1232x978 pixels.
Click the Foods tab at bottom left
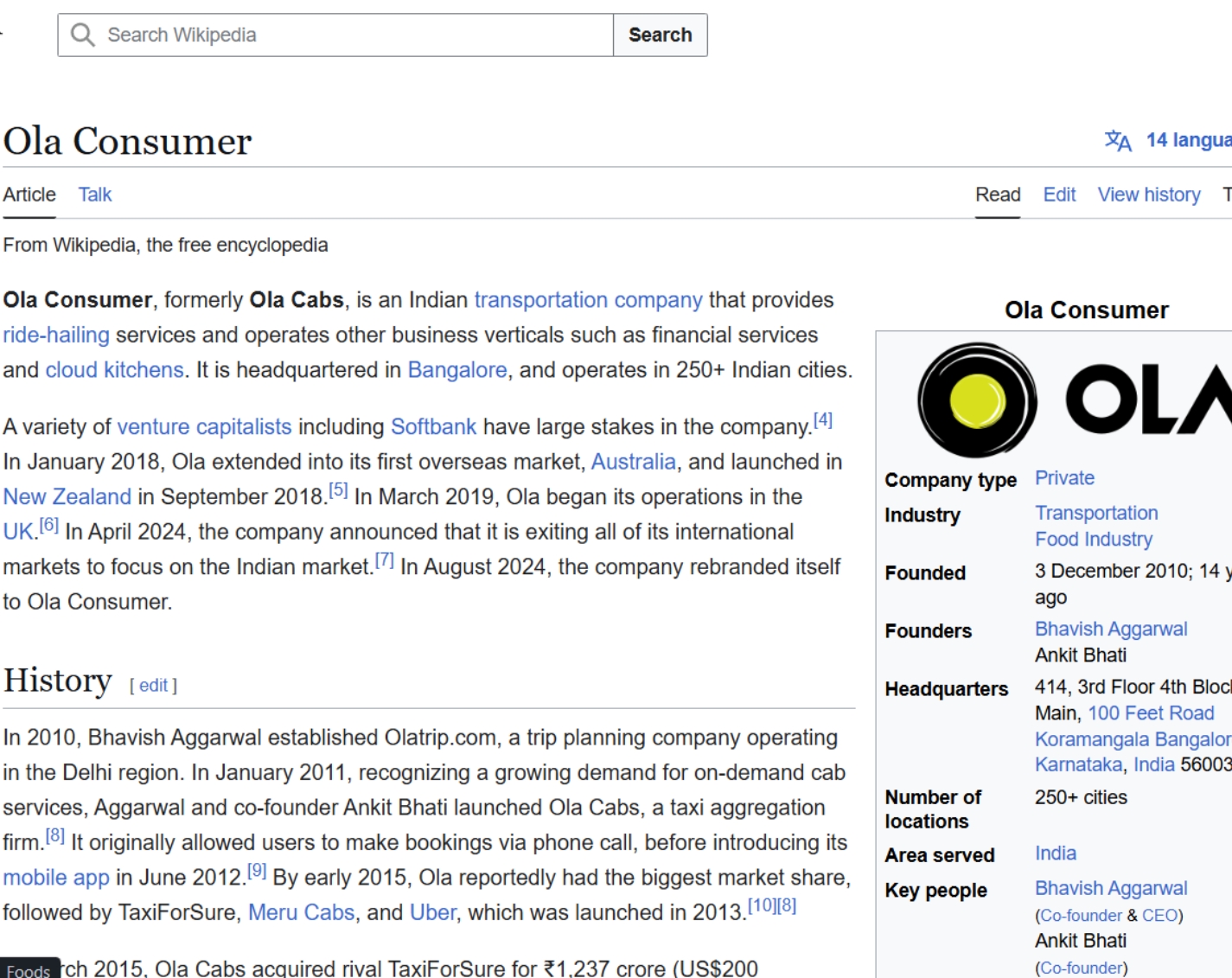click(x=29, y=970)
